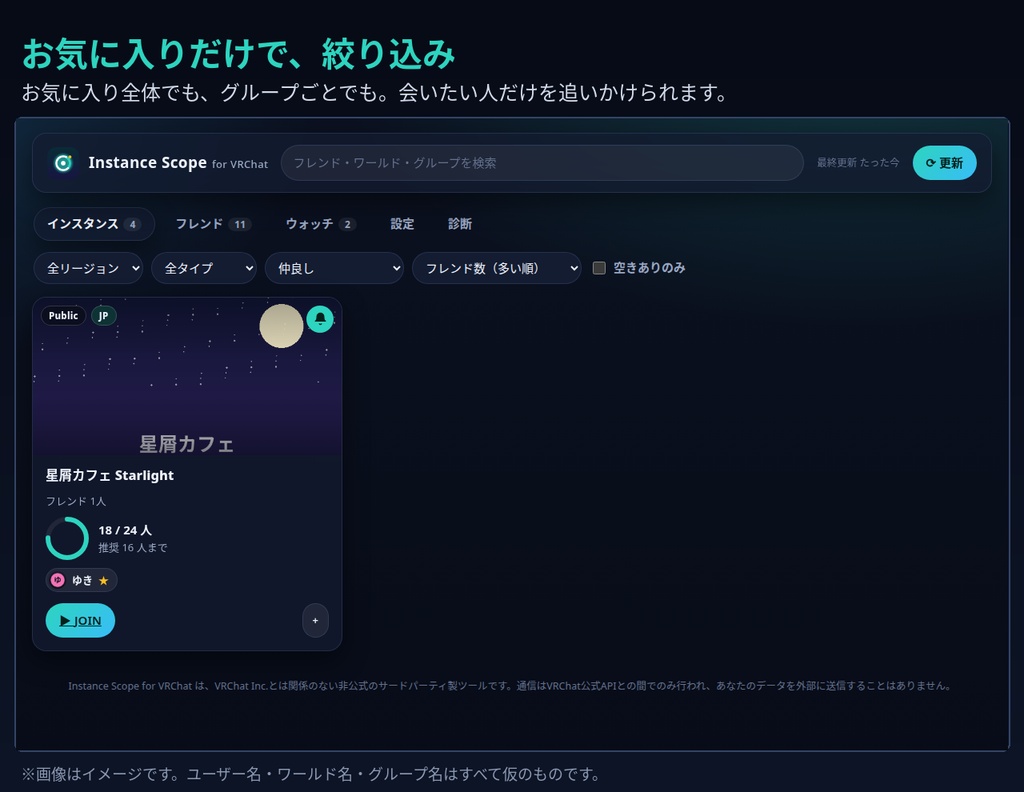The height and width of the screenshot is (792, 1024).
Task: Click the 最終更新 たった今 status text
Action: 858,163
